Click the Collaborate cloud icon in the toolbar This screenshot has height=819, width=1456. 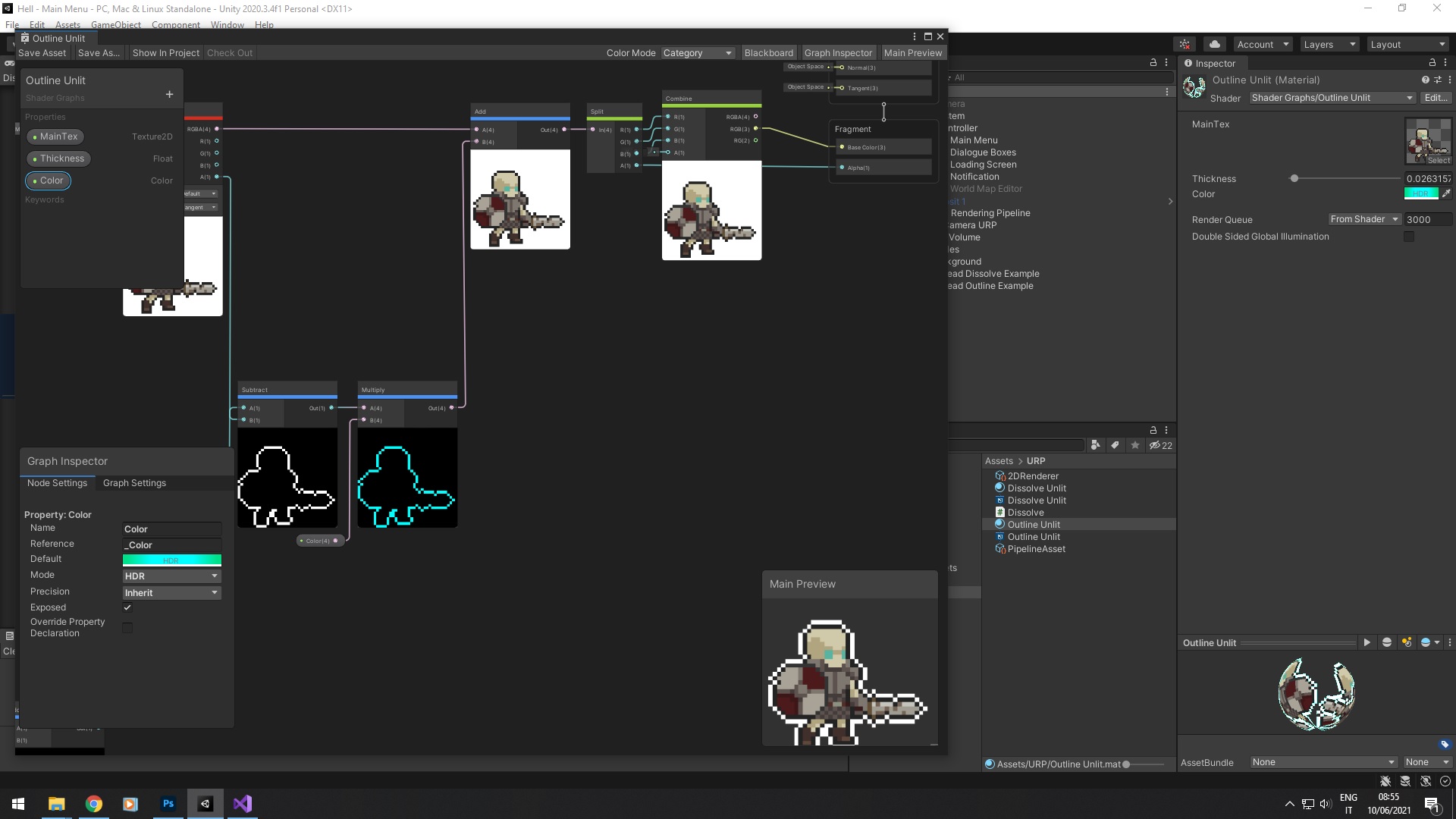1214,44
